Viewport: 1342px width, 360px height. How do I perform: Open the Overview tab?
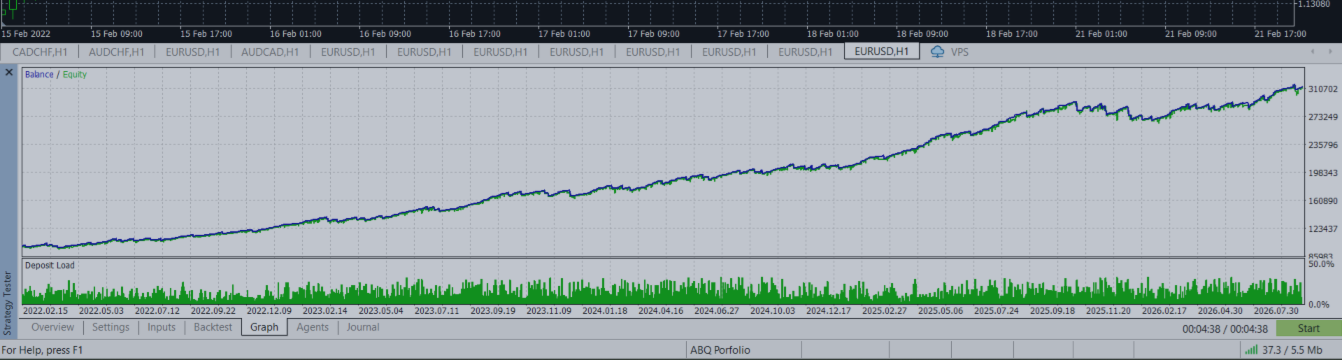[x=53, y=327]
